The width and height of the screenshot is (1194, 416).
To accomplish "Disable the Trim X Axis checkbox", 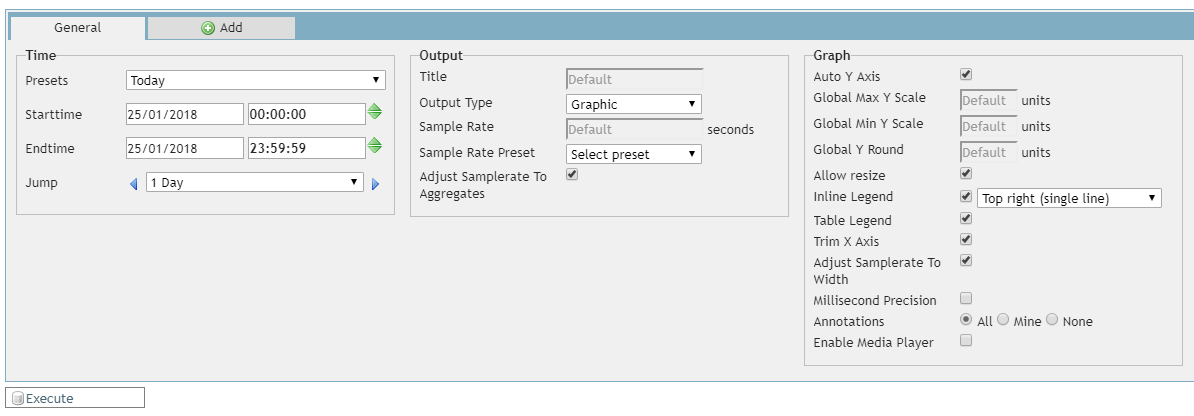I will [966, 240].
